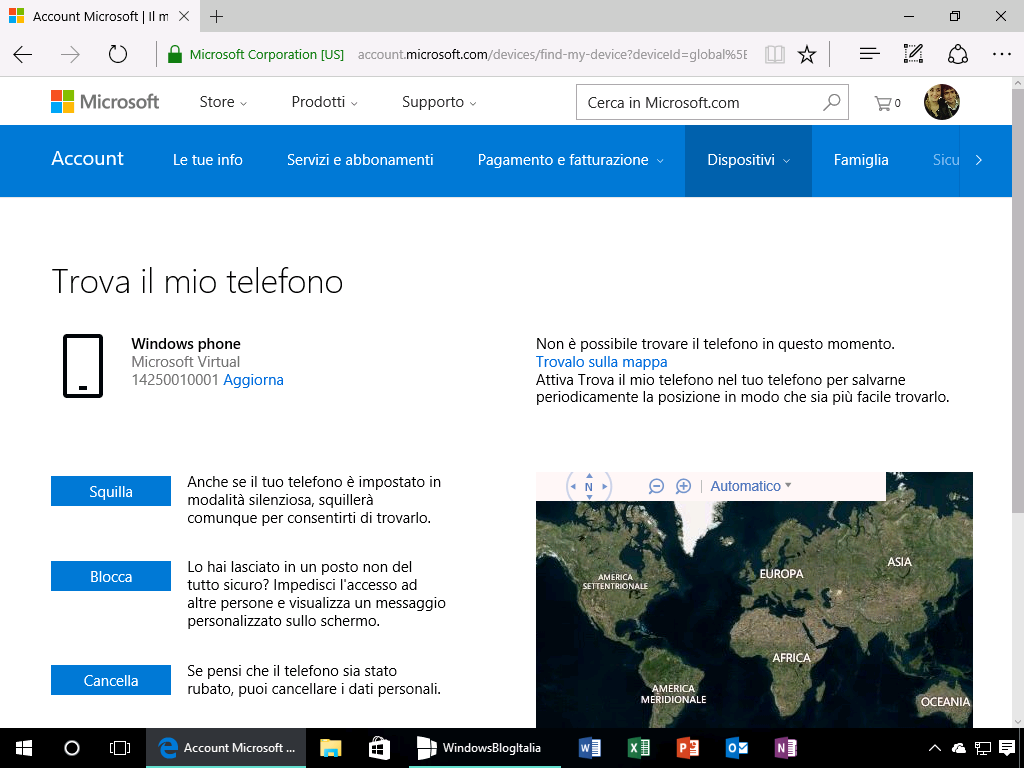
Task: Show more account navigation items
Action: (978, 160)
